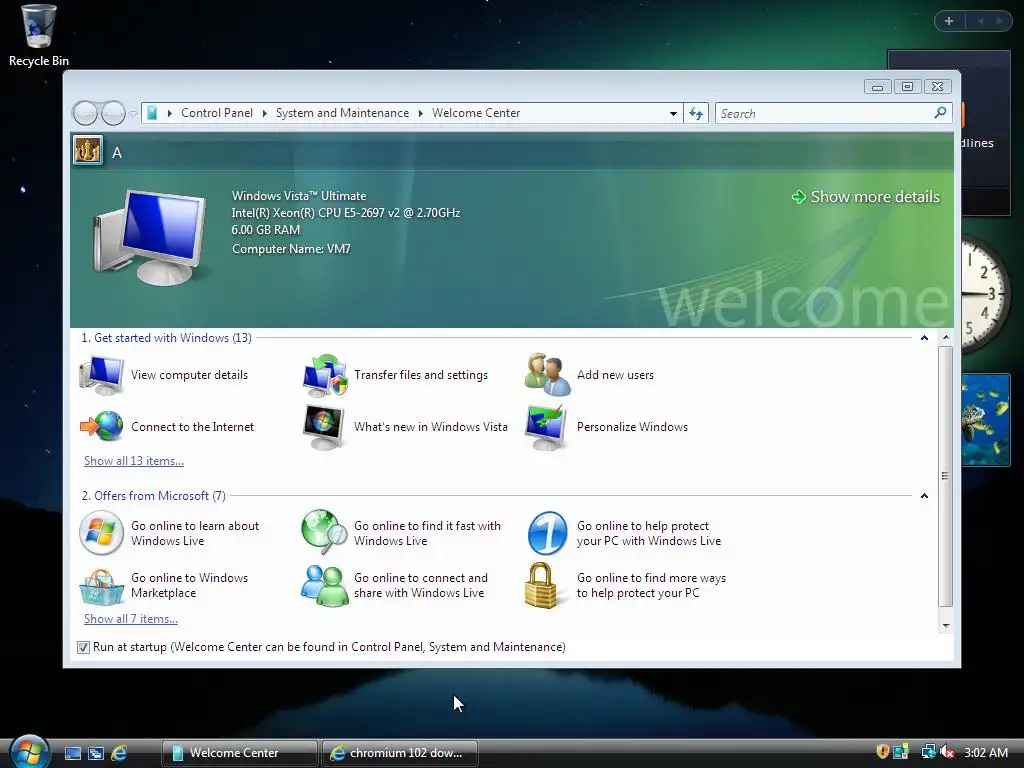
Task: Click System and Maintenance in the breadcrumb
Action: point(342,113)
